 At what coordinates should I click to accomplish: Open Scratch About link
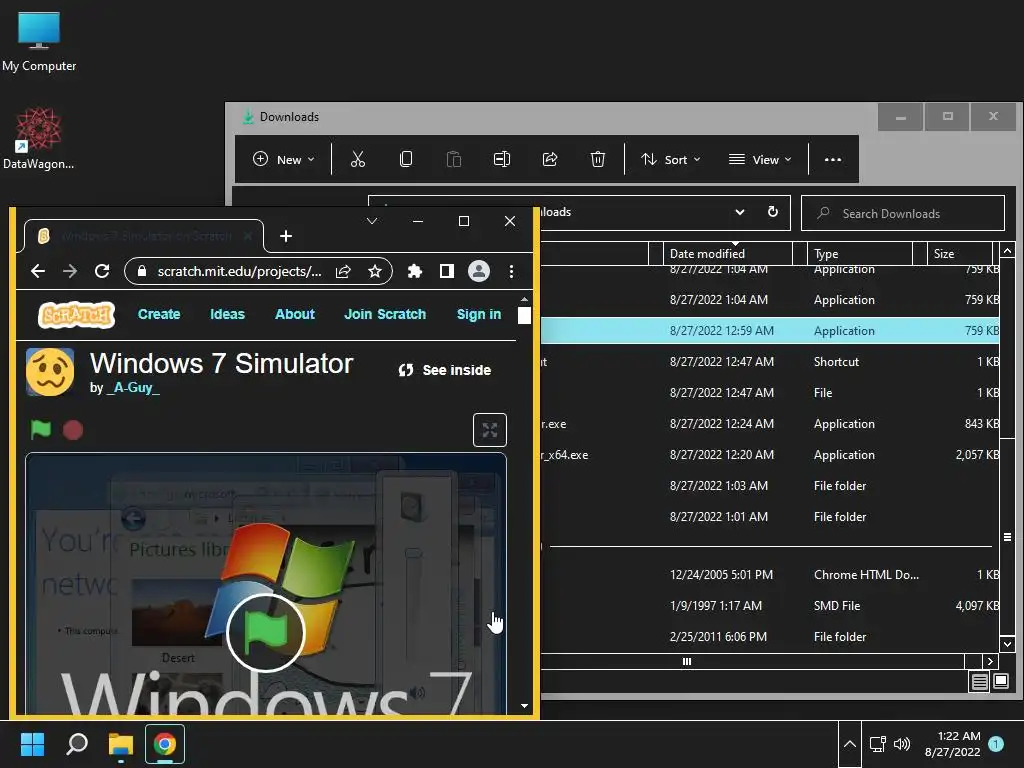(295, 314)
